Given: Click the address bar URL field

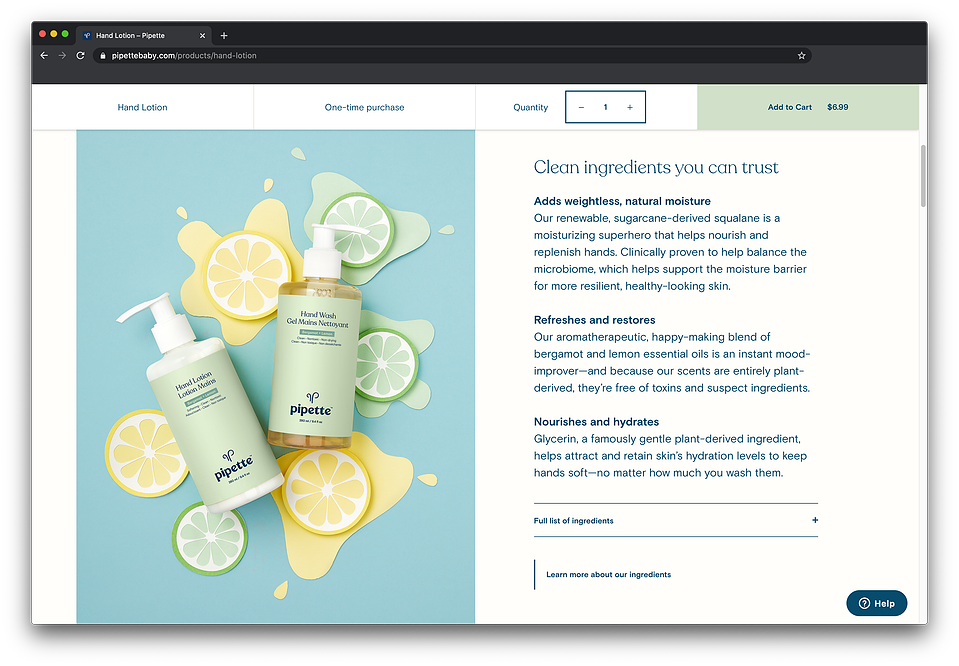Looking at the screenshot, I should pyautogui.click(x=453, y=56).
